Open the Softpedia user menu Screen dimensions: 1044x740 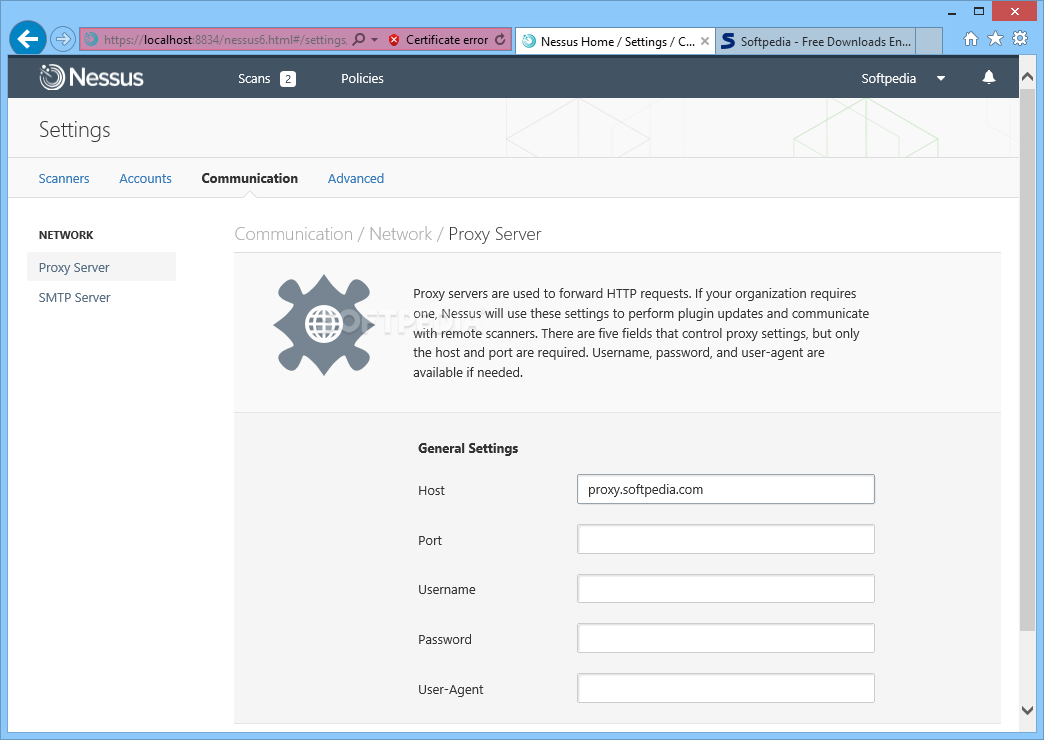pos(888,79)
